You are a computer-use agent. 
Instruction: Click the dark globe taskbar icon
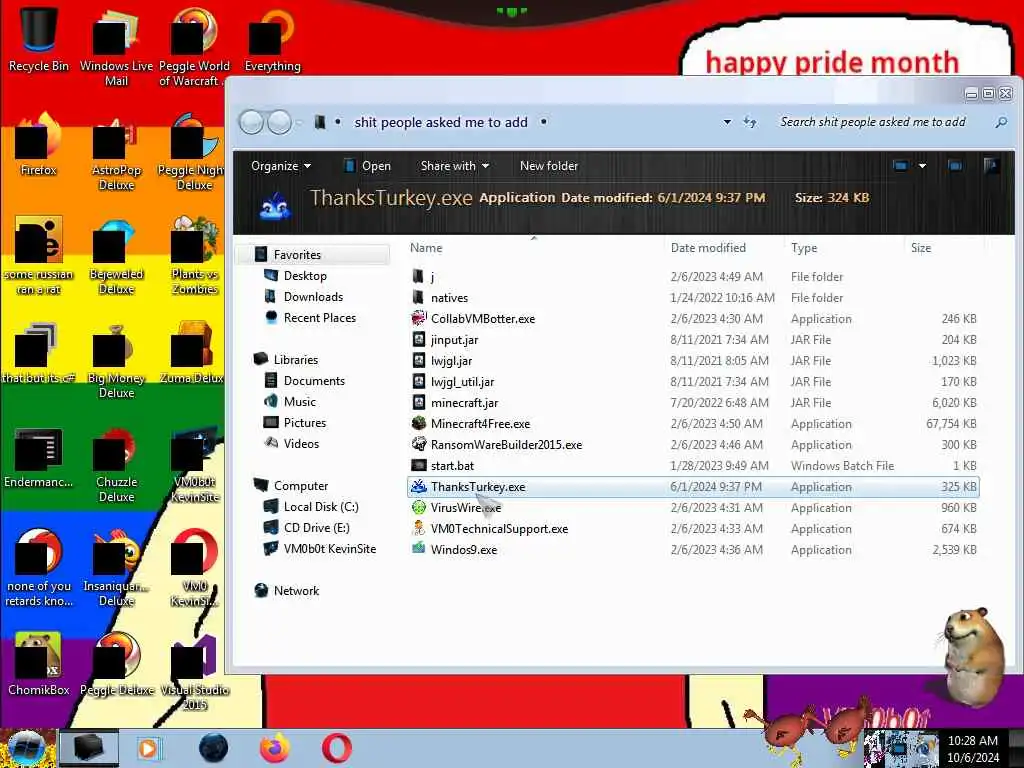click(214, 748)
